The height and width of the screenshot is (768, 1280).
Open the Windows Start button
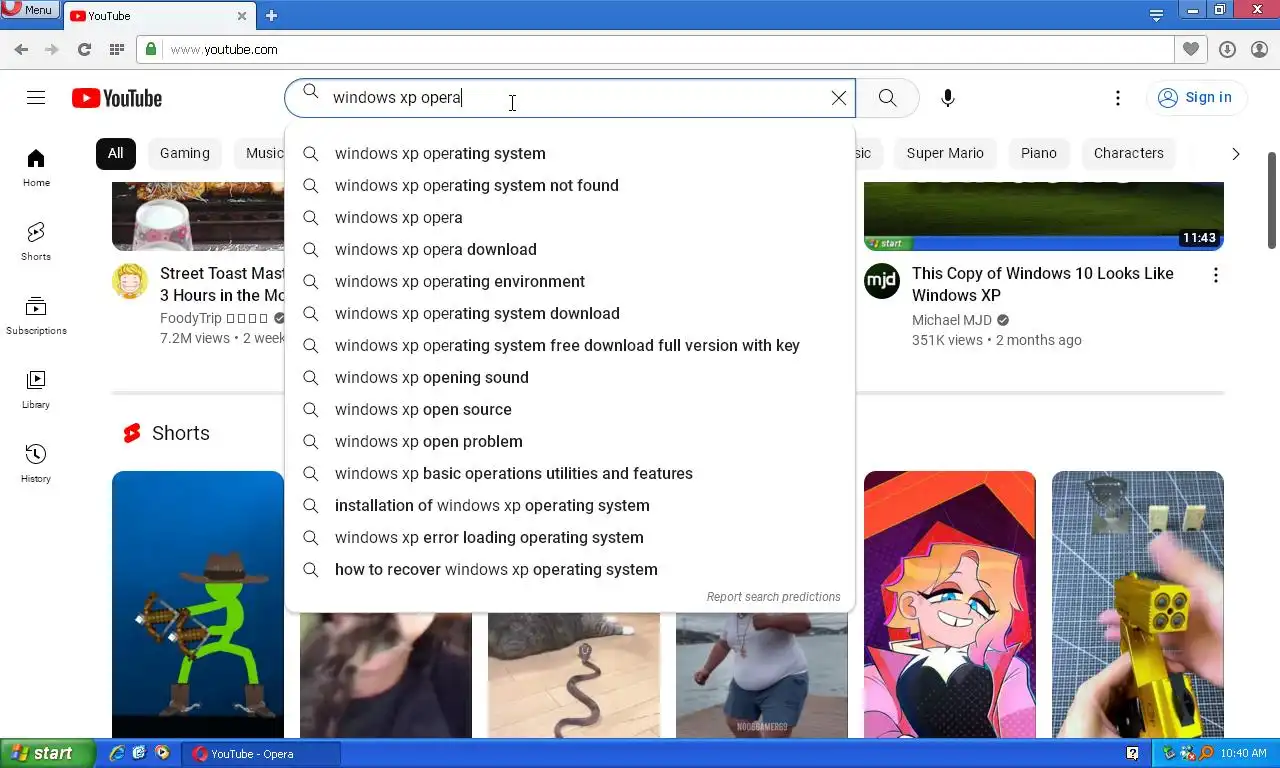click(x=47, y=753)
